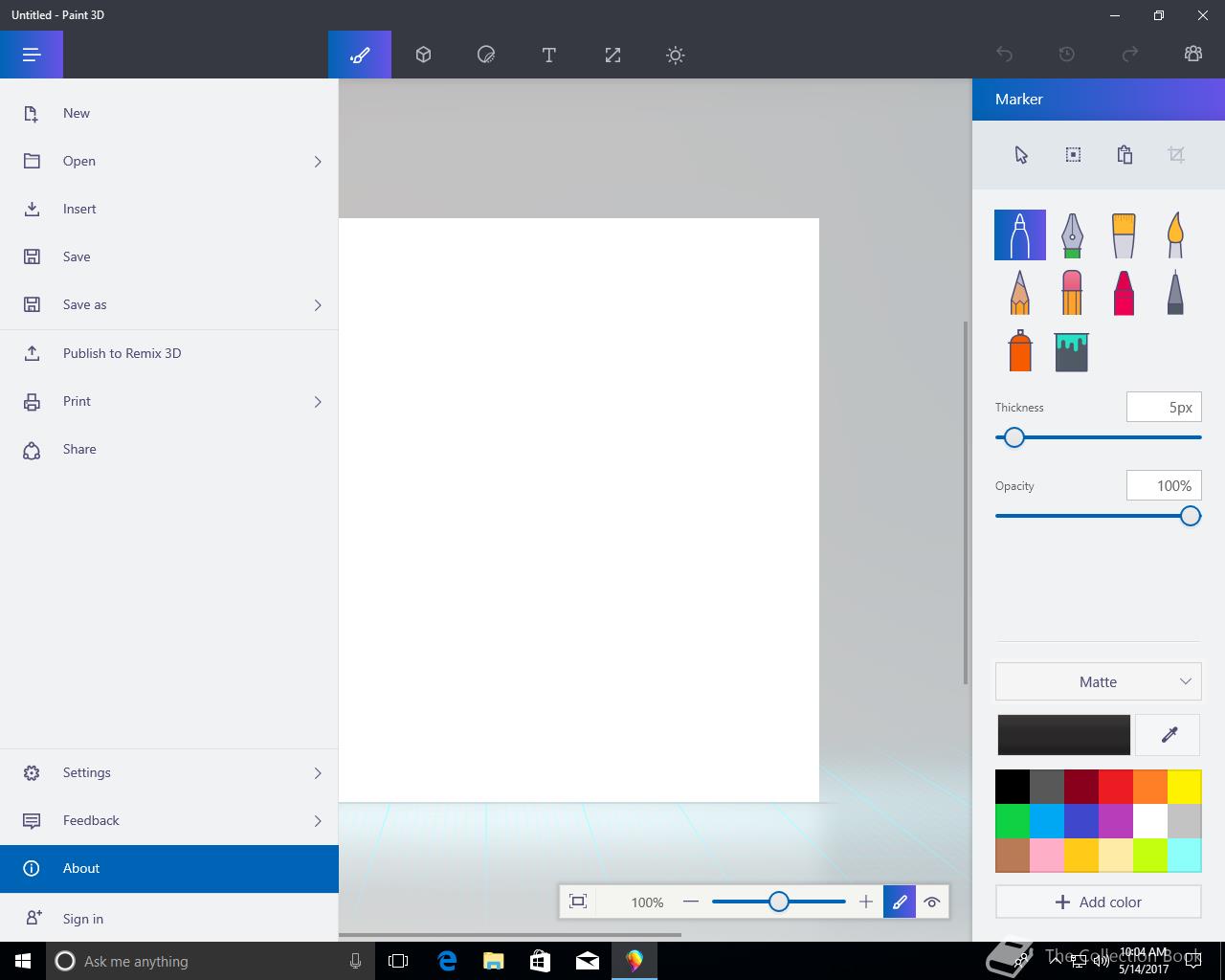Toggle the brush edit mode in the zoom bar
Viewport: 1225px width, 980px height.
click(x=900, y=902)
